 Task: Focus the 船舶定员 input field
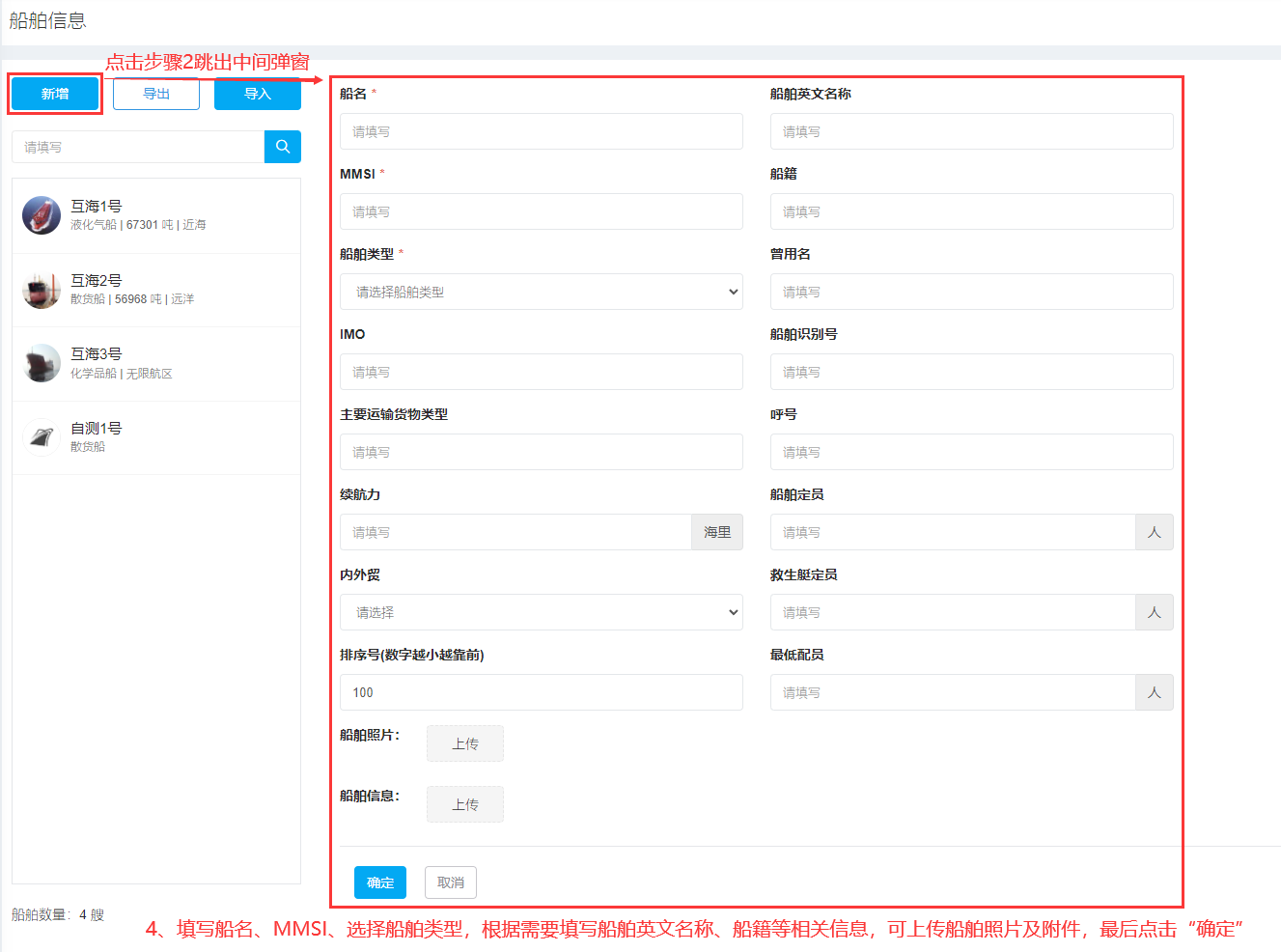coord(953,532)
